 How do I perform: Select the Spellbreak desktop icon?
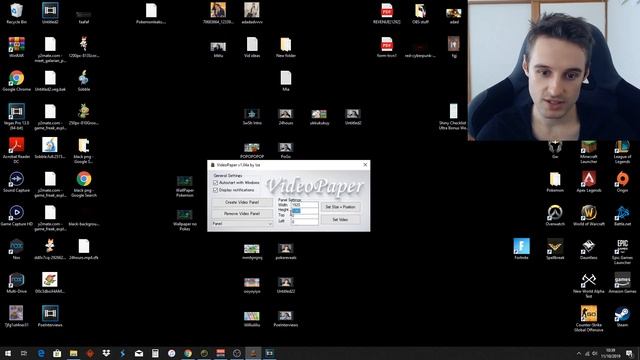[x=555, y=249]
